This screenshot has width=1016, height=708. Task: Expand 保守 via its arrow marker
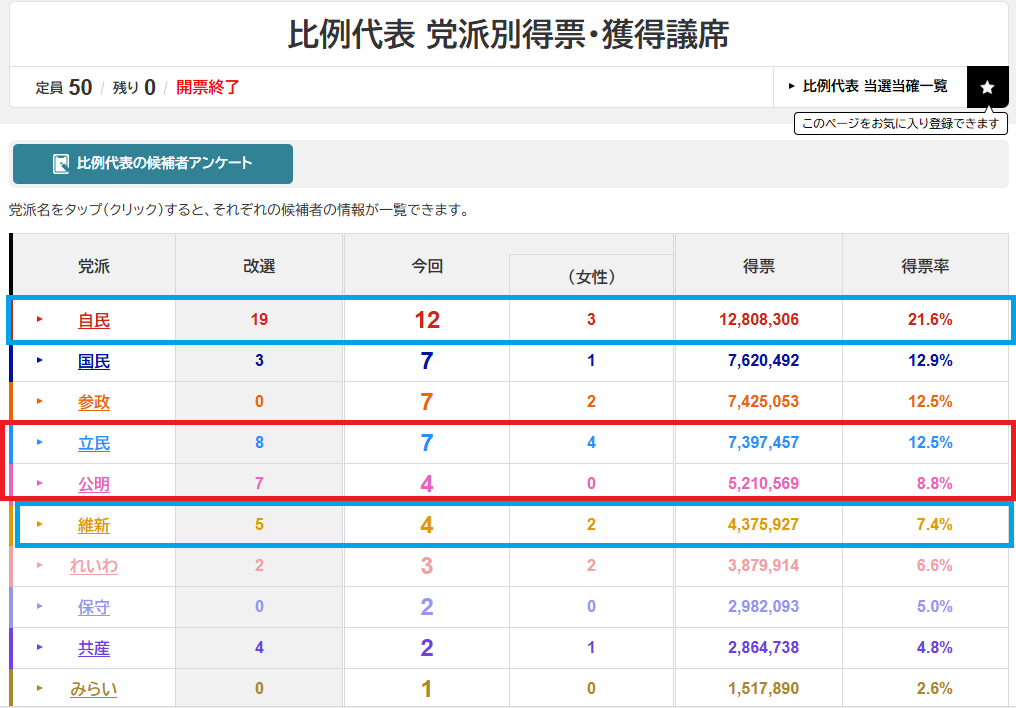[x=40, y=606]
